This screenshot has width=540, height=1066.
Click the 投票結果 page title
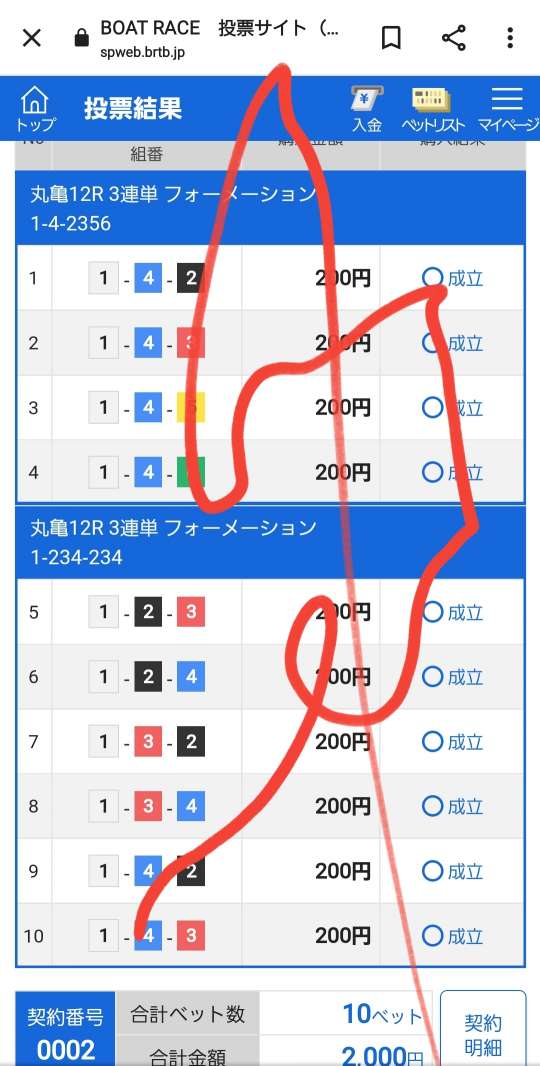(133, 109)
